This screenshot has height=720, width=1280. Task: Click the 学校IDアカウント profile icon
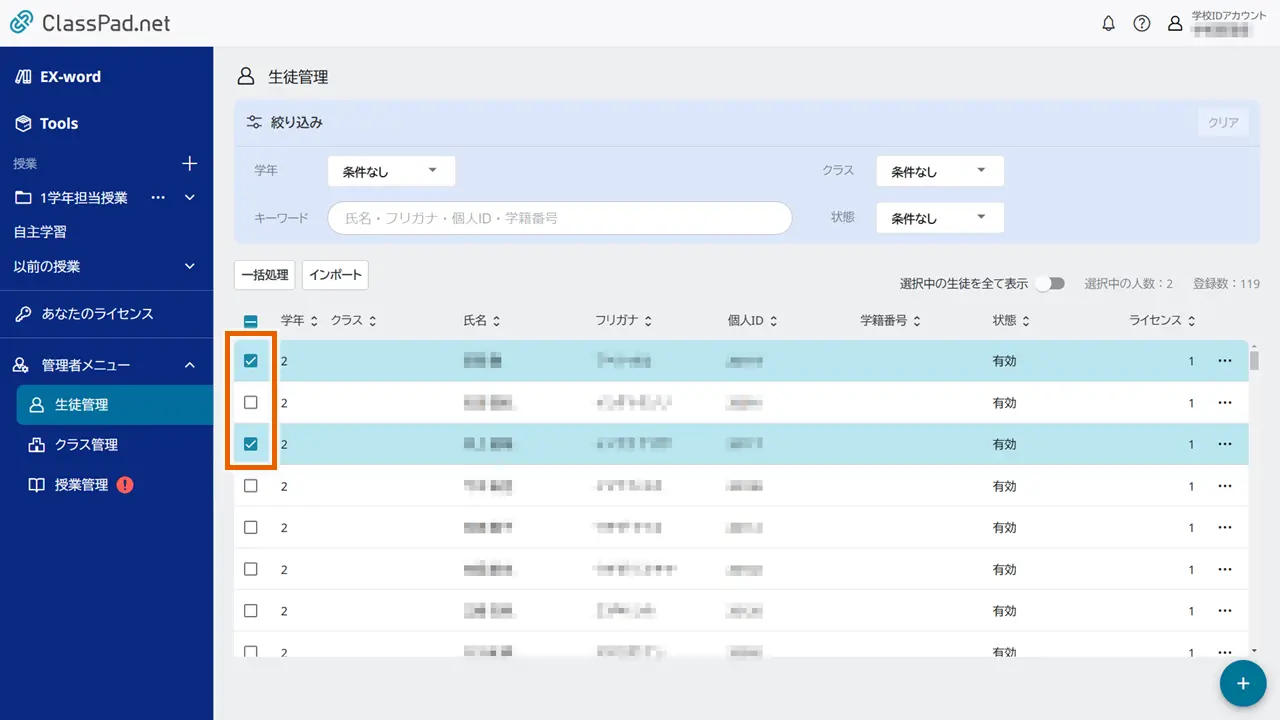pos(1175,23)
